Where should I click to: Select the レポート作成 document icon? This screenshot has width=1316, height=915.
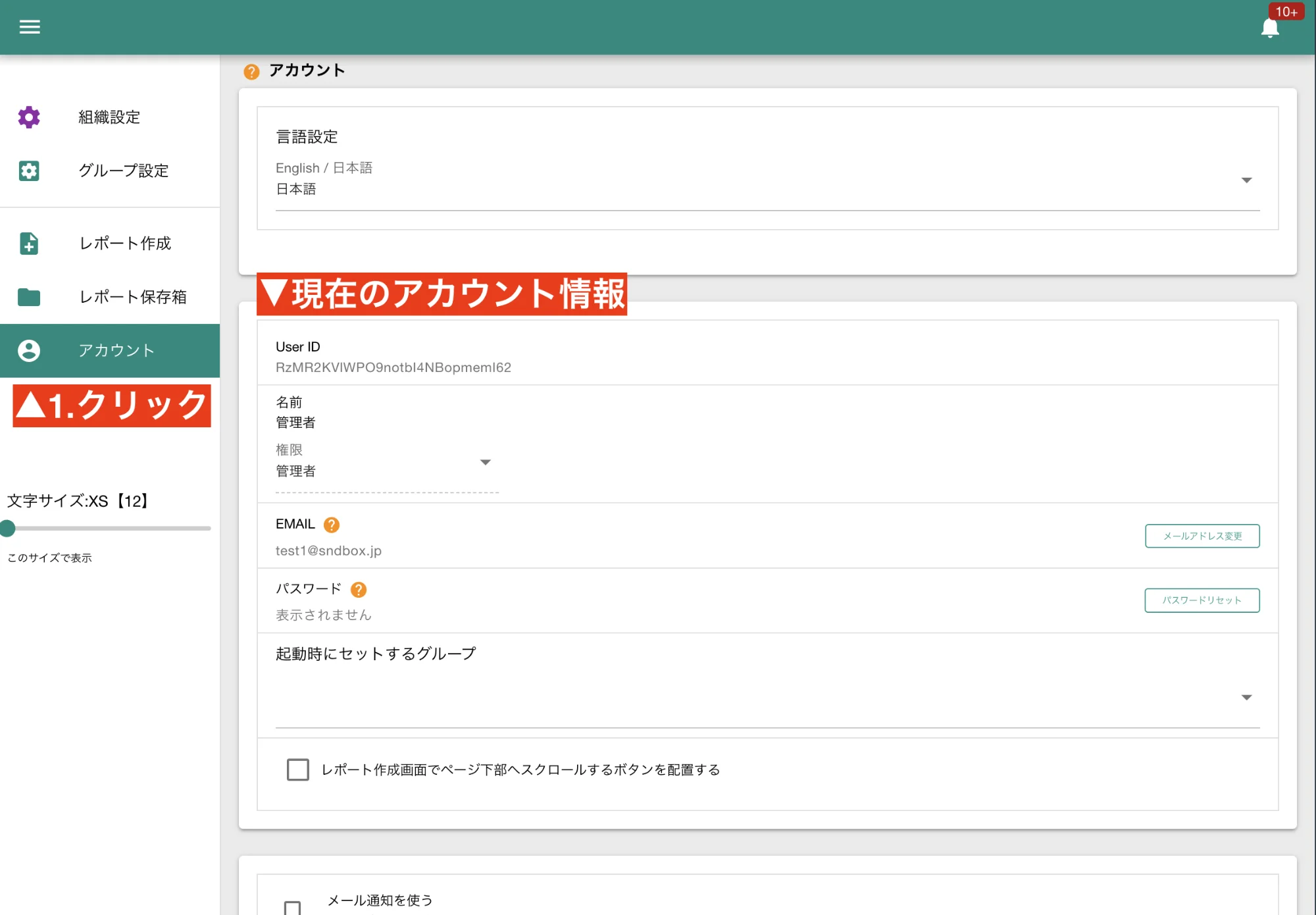coord(29,244)
